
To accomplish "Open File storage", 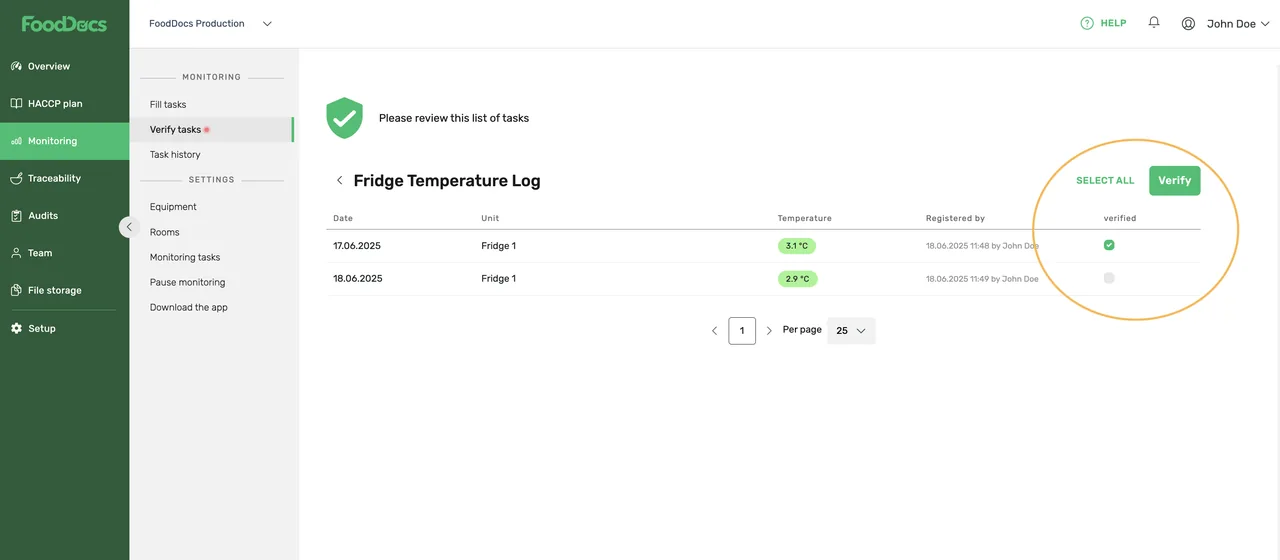I will (x=64, y=290).
